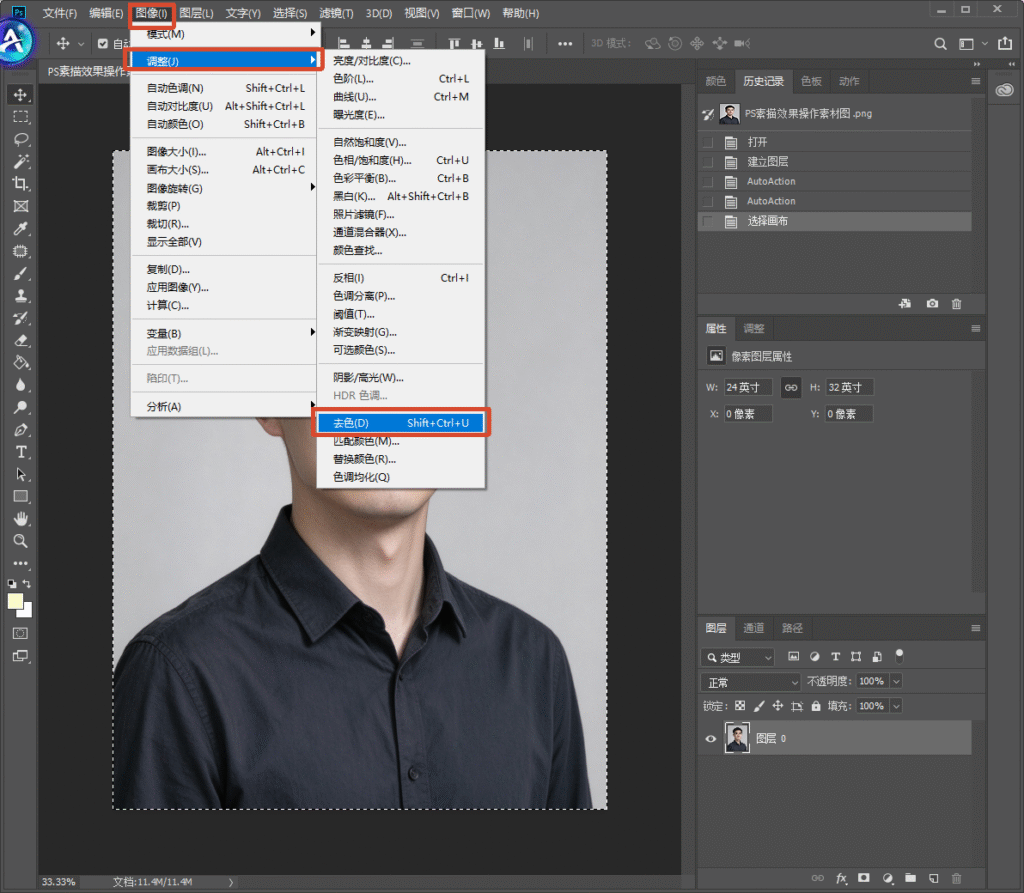Create new snapshot camera icon in History
Viewport: 1024px width, 893px height.
point(932,304)
